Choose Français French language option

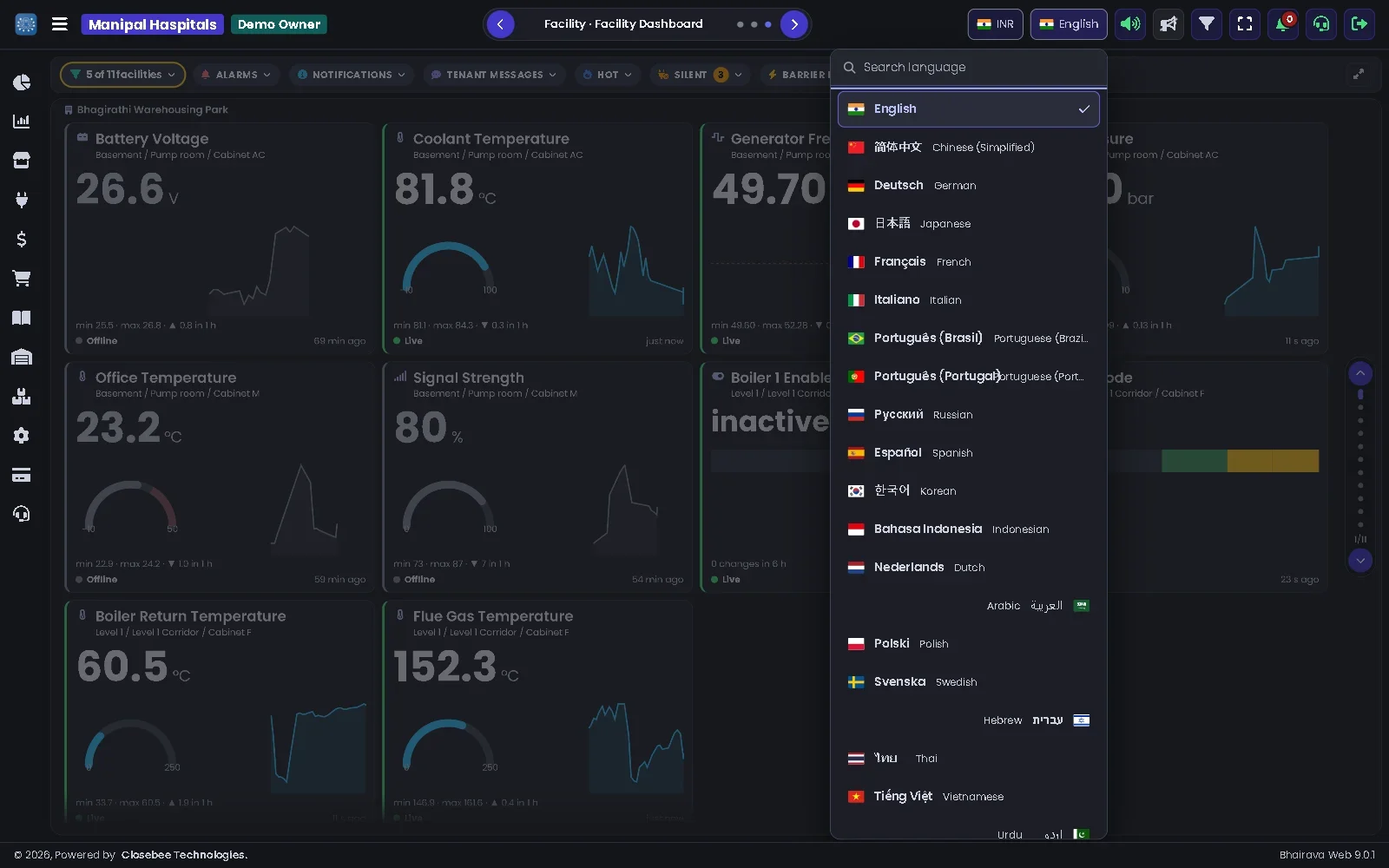pos(969,262)
